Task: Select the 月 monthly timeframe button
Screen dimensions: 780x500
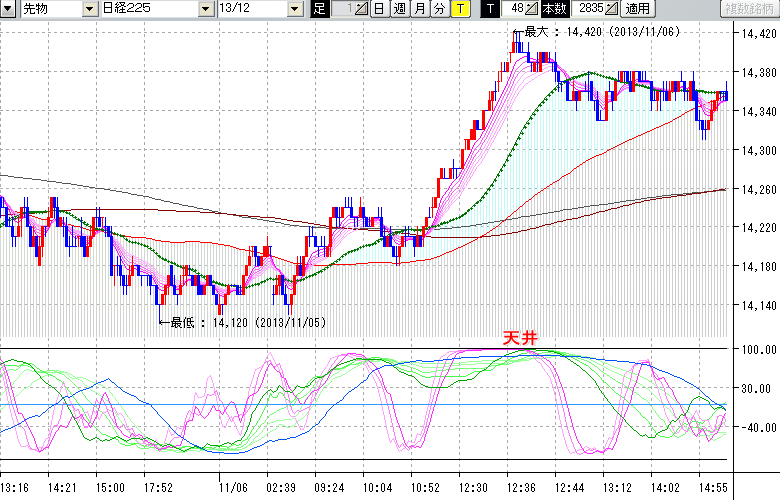Action: click(419, 9)
